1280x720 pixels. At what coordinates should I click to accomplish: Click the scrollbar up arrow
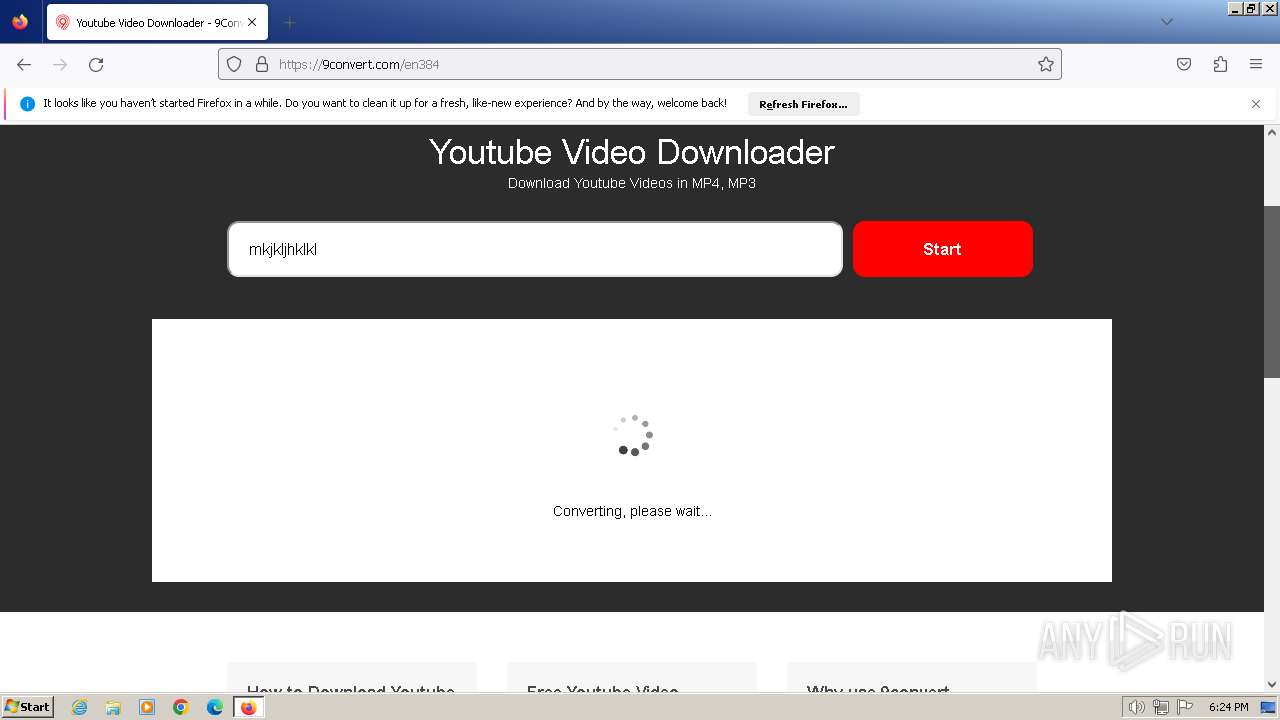pos(1272,132)
